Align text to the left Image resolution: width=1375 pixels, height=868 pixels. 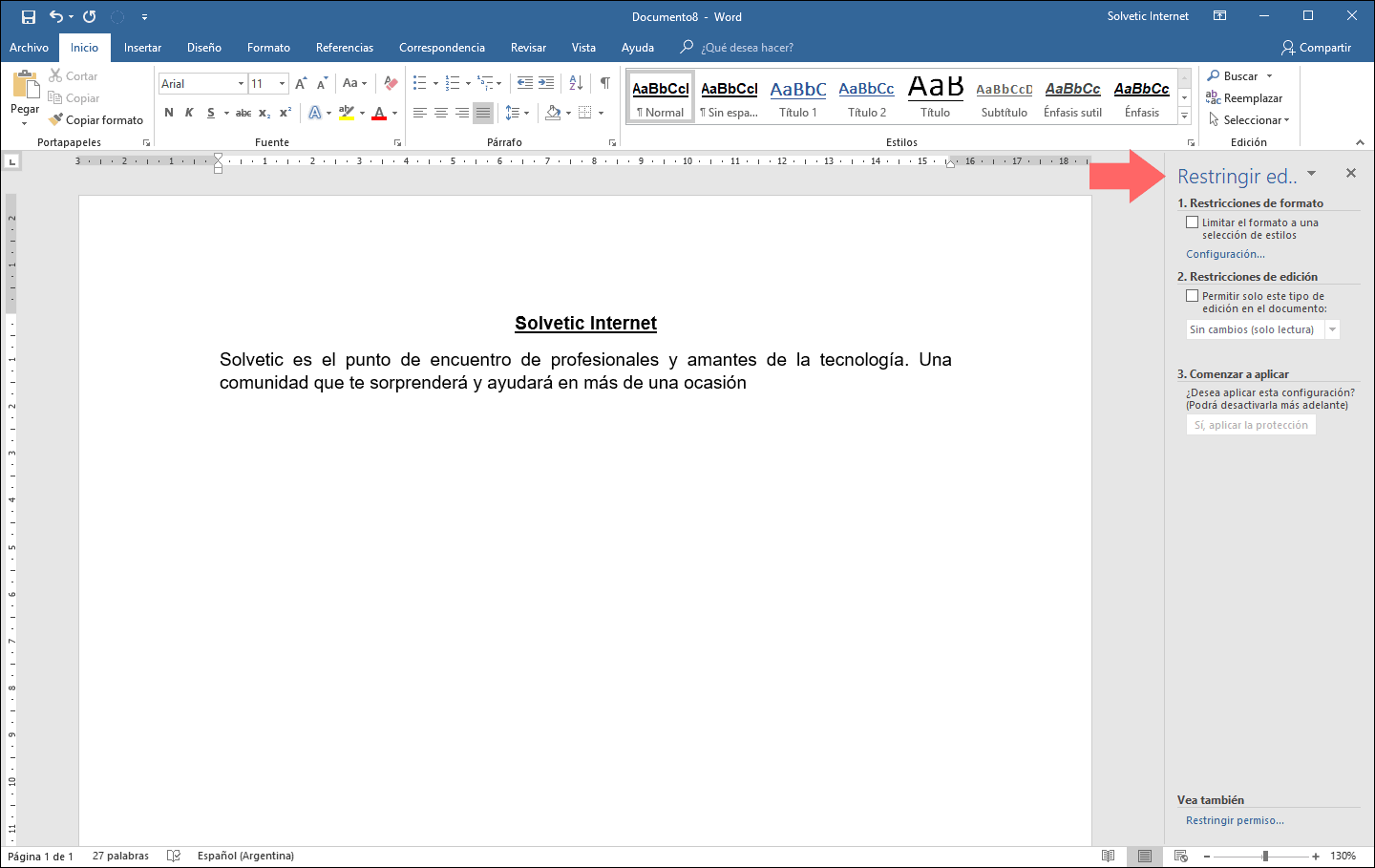click(x=420, y=113)
